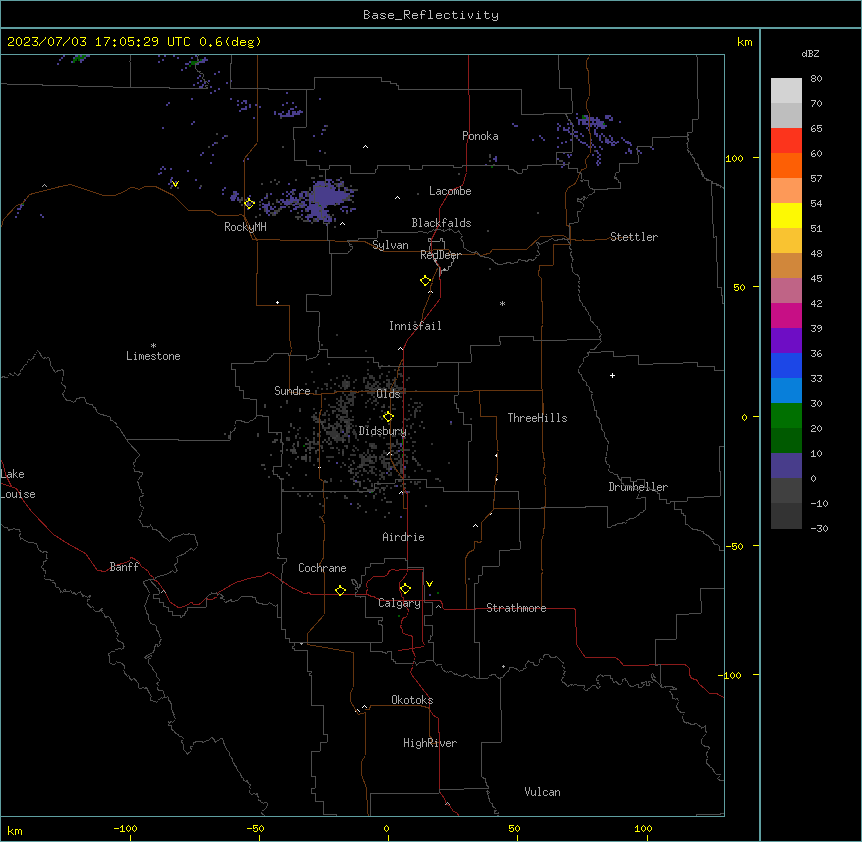Click the Drumheller label

[638, 487]
